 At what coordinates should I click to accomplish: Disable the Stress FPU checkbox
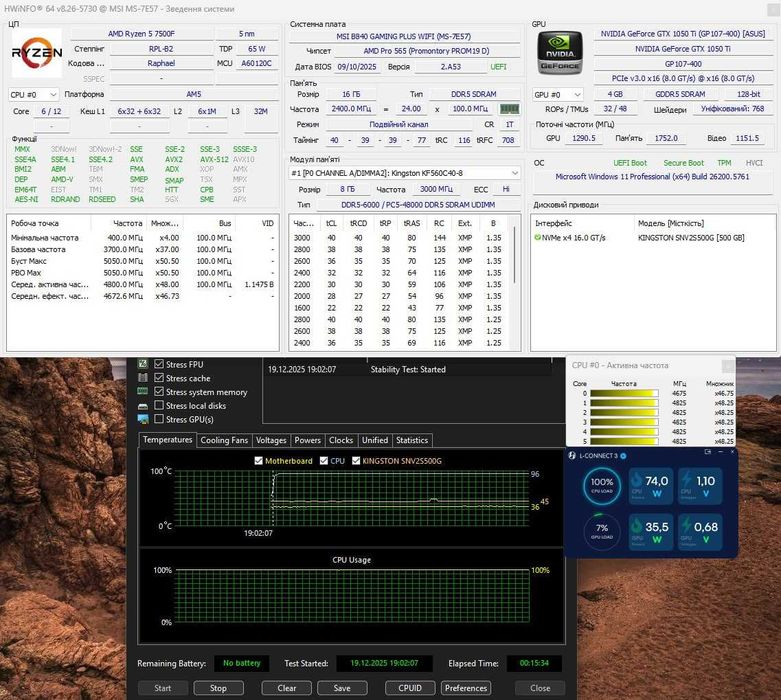pyautogui.click(x=159, y=364)
